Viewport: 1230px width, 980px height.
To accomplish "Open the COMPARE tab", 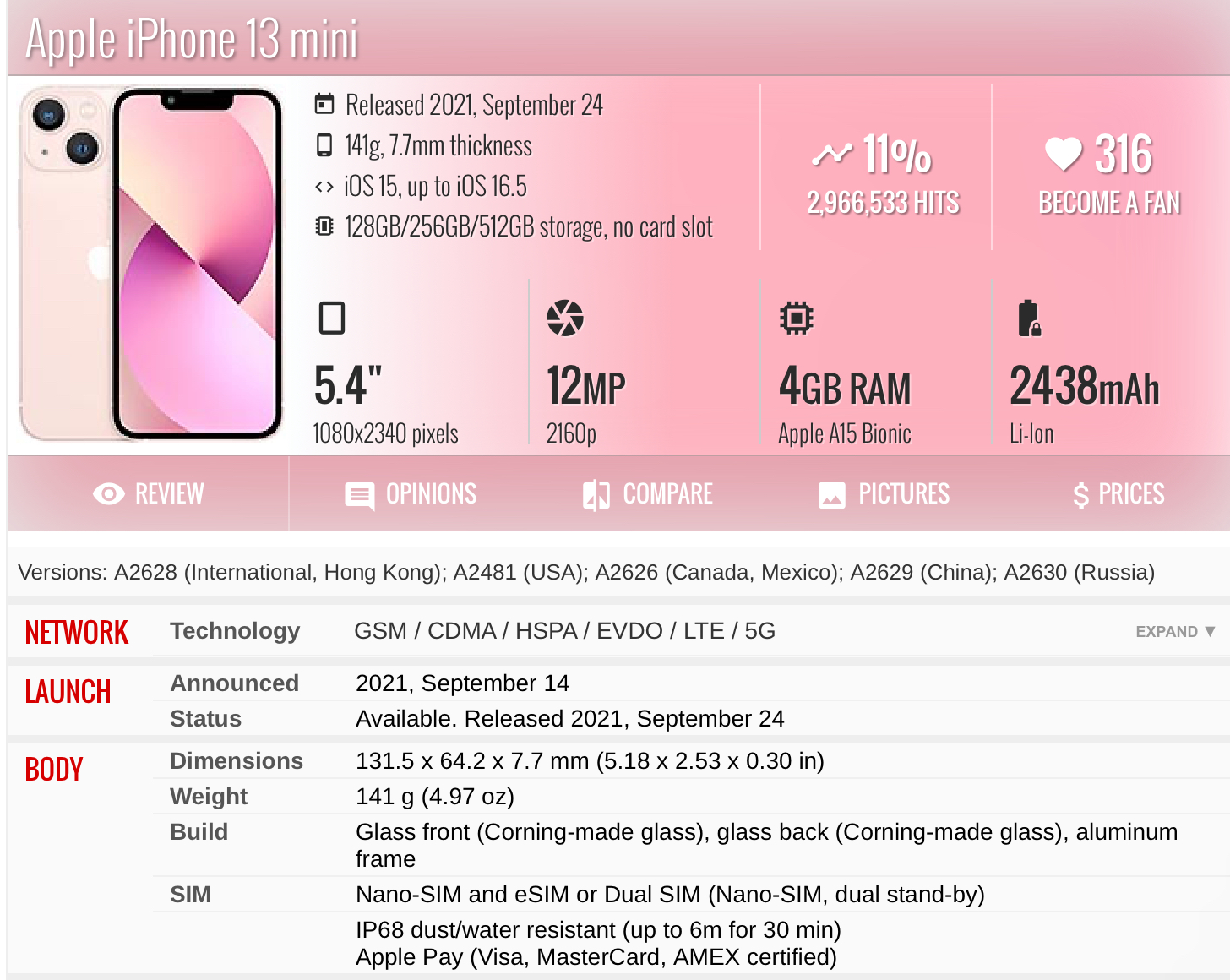I will [648, 494].
